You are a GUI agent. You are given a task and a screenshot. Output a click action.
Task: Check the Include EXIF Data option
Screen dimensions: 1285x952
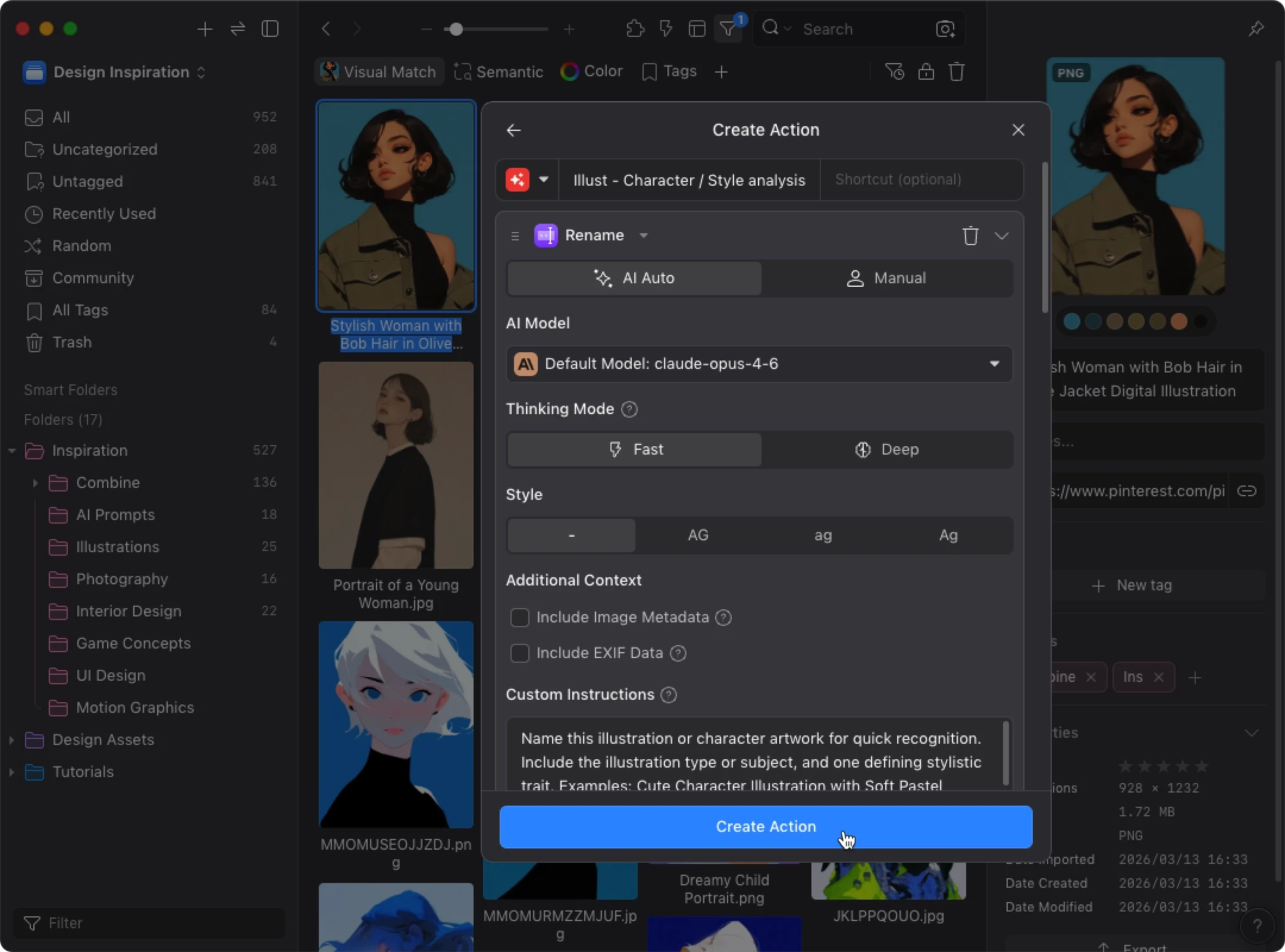tap(520, 653)
